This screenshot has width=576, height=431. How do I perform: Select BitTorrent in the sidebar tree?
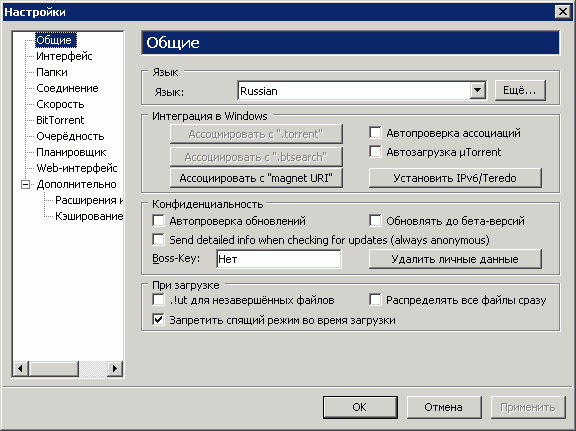[60, 120]
